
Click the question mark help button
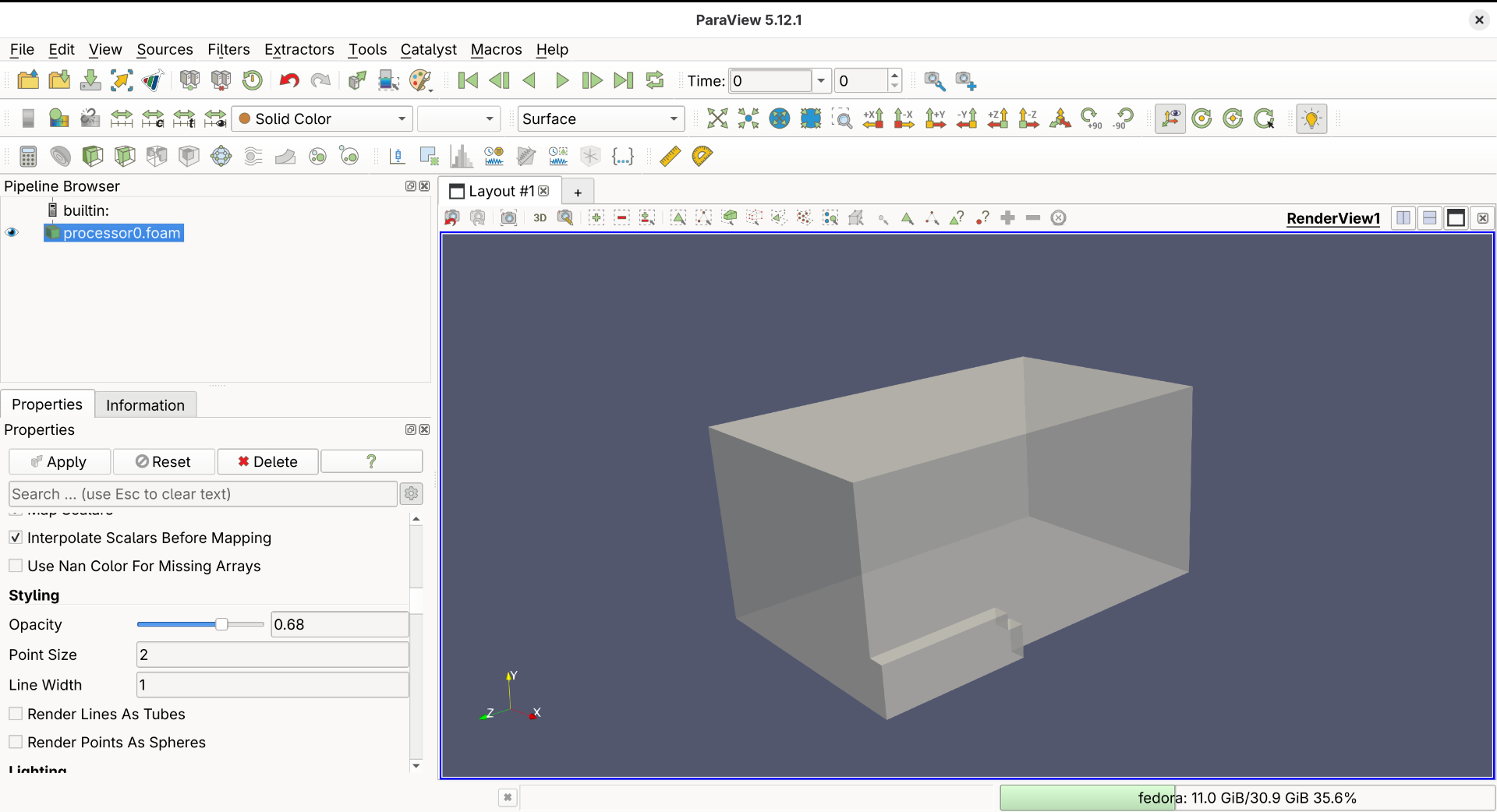[x=371, y=461]
